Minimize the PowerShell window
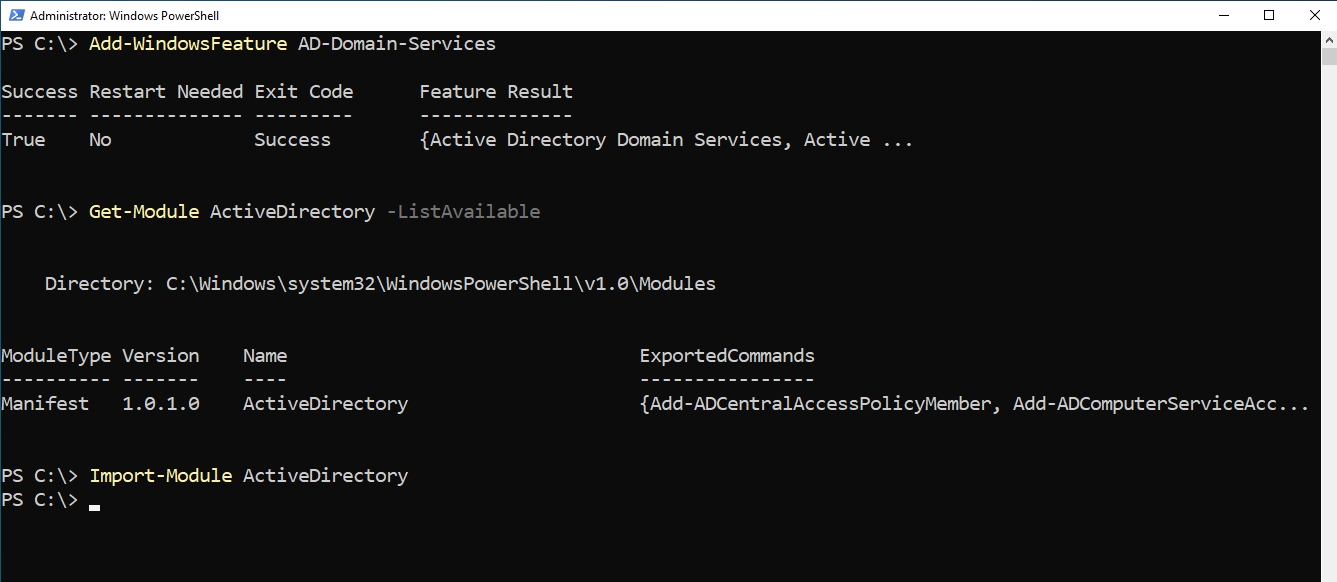The height and width of the screenshot is (582, 1337). [1224, 15]
